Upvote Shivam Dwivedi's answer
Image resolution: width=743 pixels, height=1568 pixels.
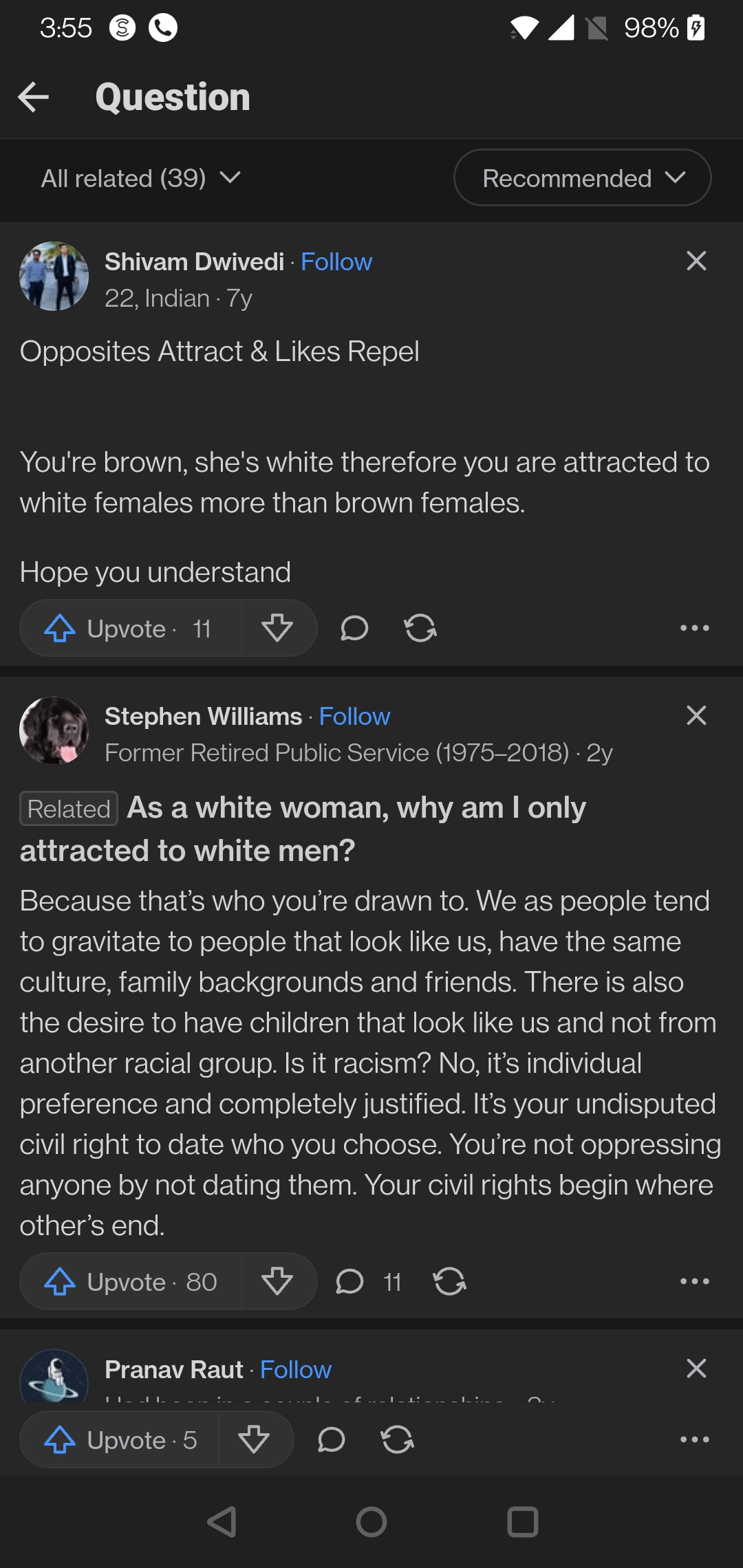131,628
